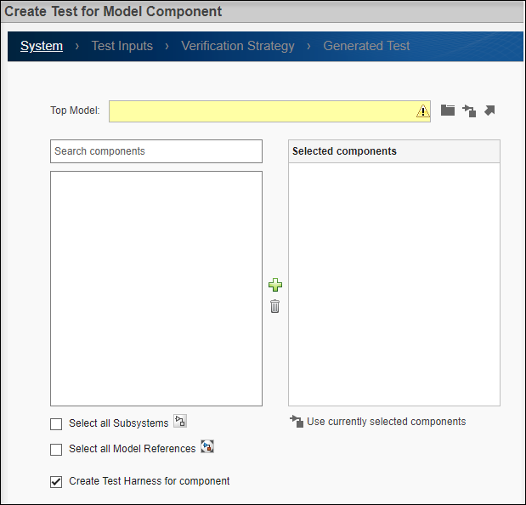This screenshot has height=505, width=526.
Task: Go to the Generated Test step
Action: click(366, 46)
